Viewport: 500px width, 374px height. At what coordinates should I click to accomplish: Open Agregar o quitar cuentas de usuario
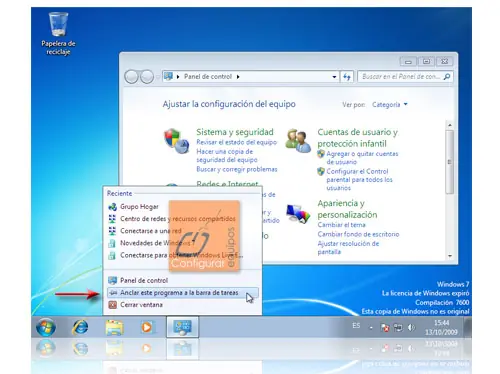pos(362,158)
